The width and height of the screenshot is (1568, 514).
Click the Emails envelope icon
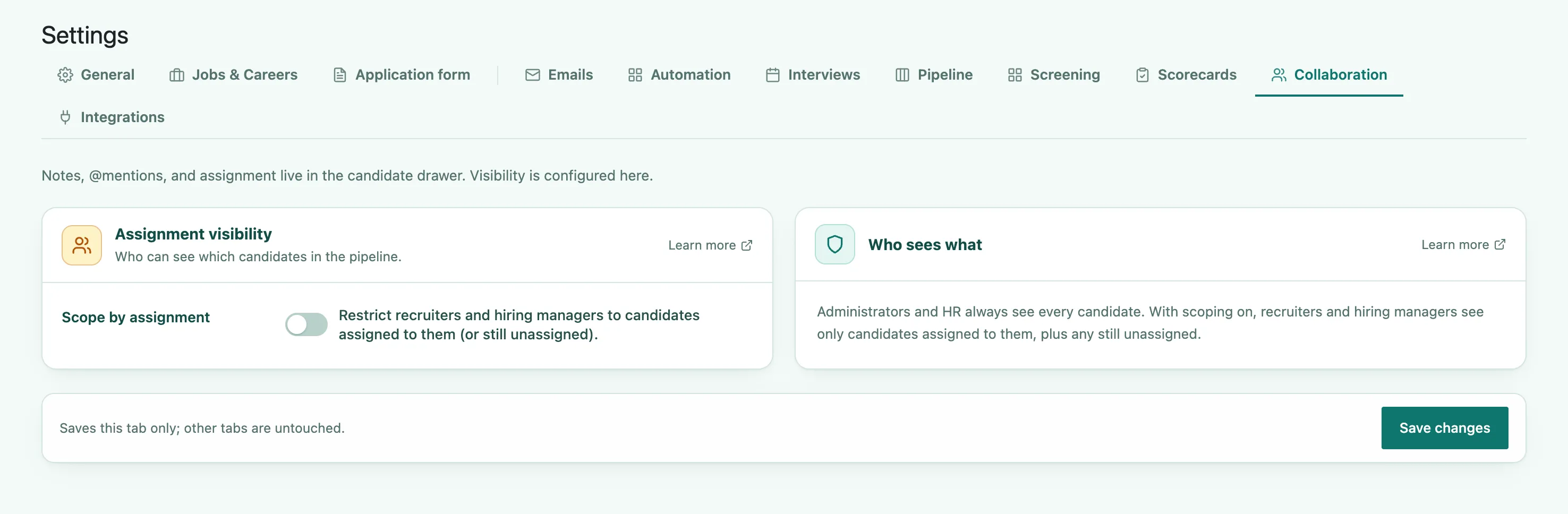(x=533, y=75)
